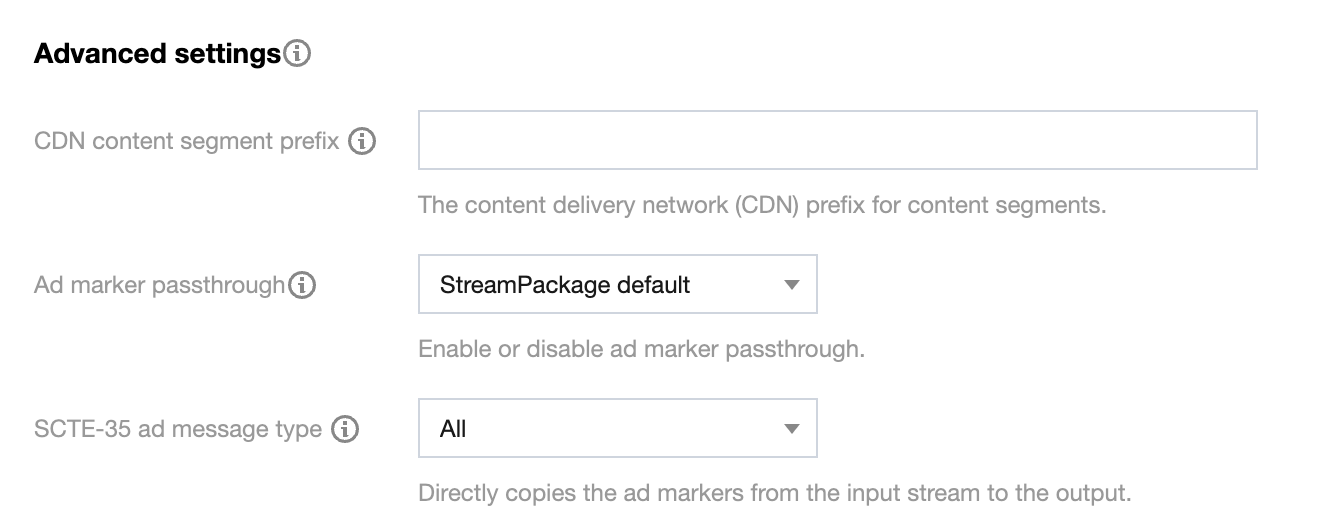Screen dimensions: 1336x528
Task: Click the text Enable or disable ad marker passthrough
Action: (641, 350)
